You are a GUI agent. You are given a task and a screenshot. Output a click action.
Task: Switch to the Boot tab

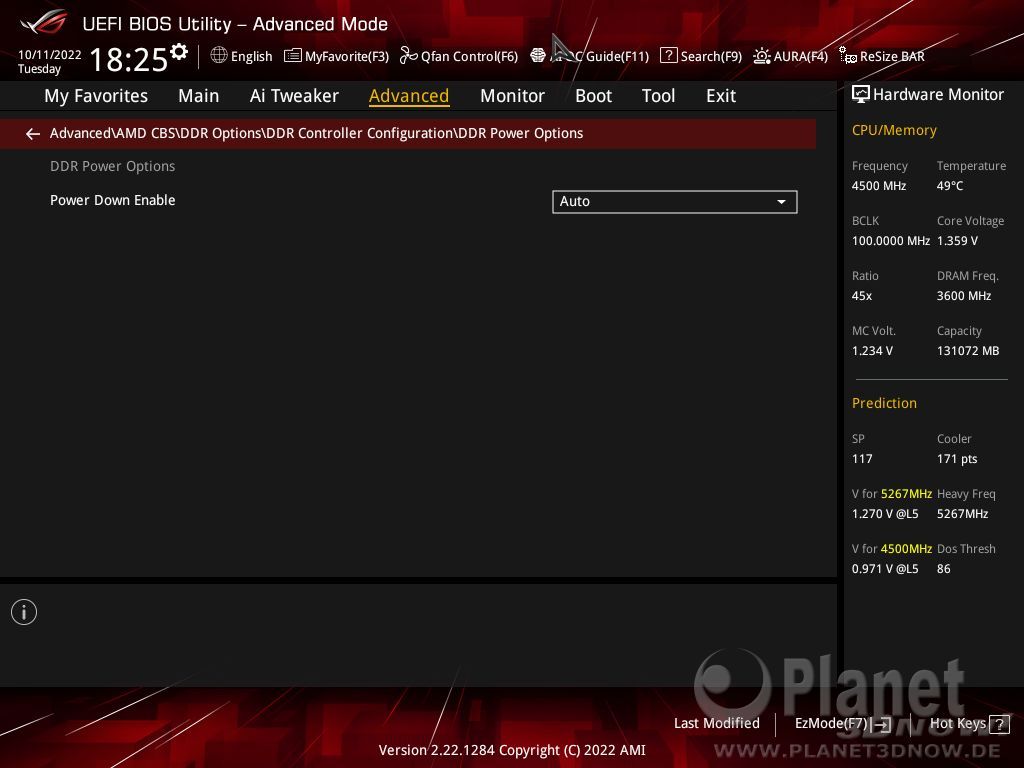tap(593, 96)
